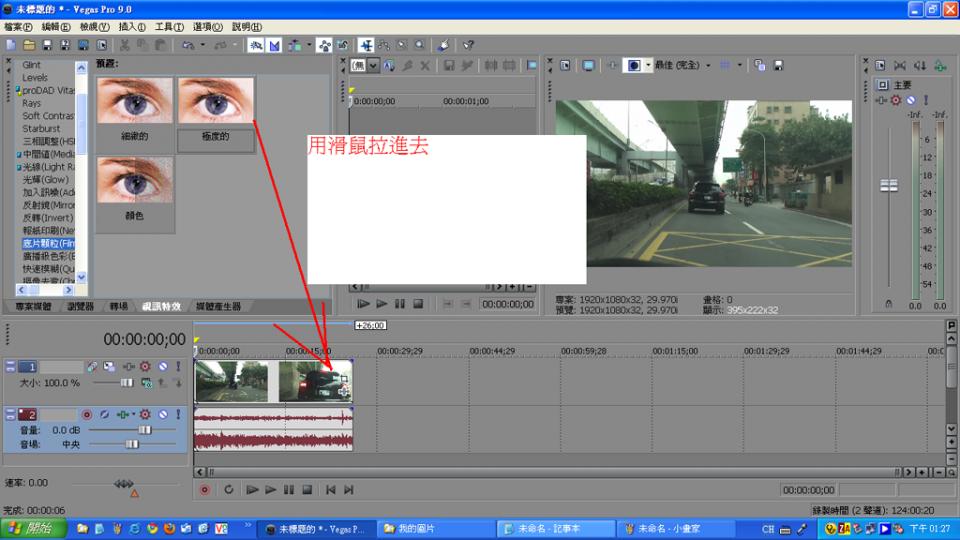Open preview quality 最佳 (完全) dropdown

(708, 65)
